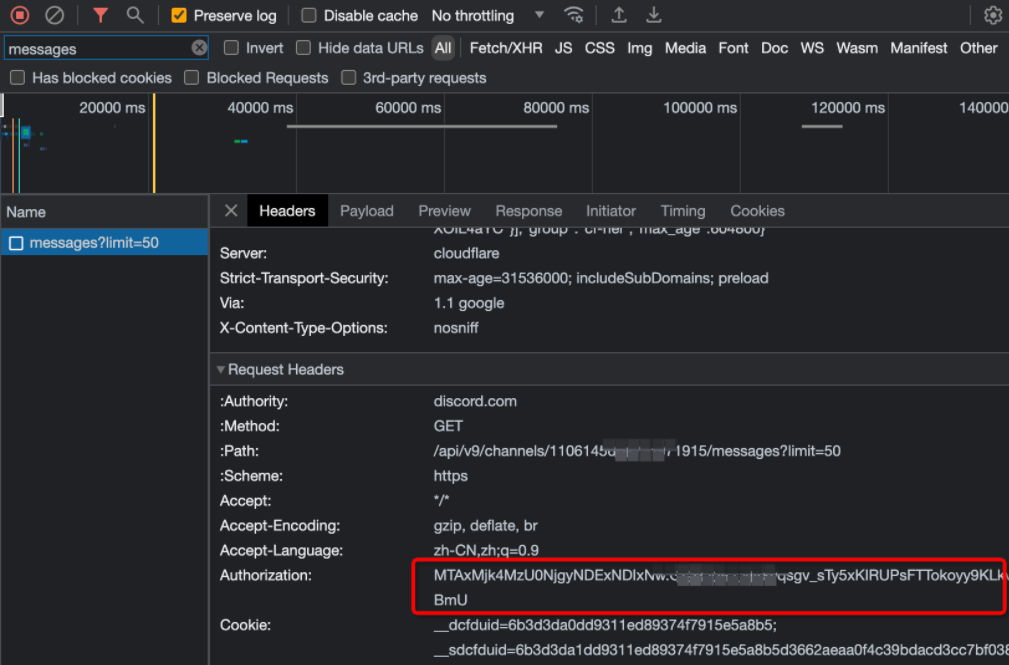
Task: Enable 3rd-party requests filter
Action: coord(348,78)
